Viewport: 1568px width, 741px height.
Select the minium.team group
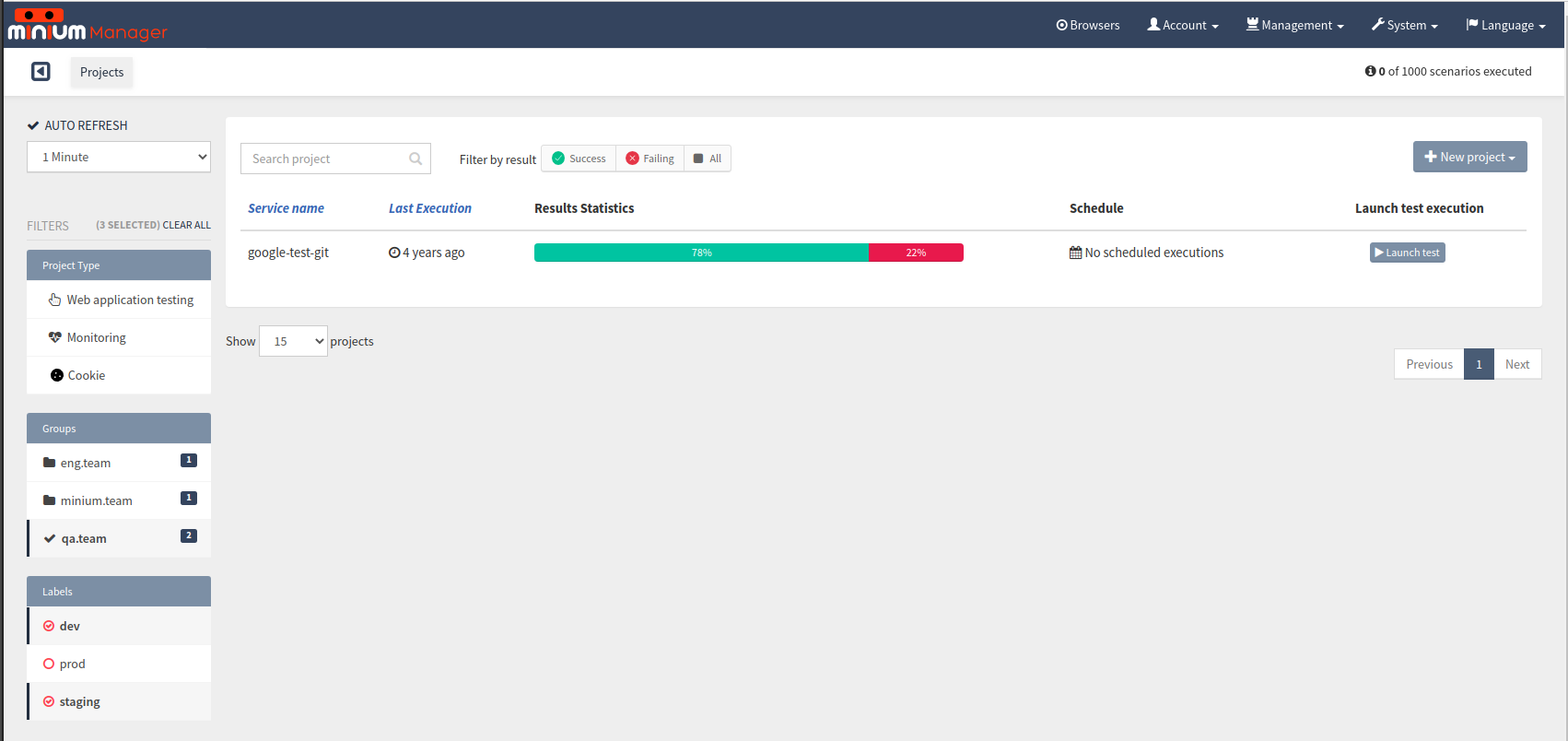click(119, 500)
